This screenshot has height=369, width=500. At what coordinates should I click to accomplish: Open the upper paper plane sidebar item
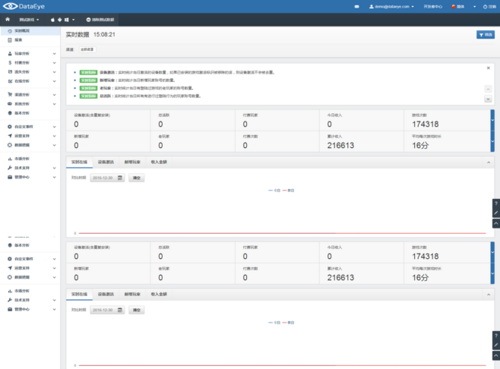click(x=18, y=136)
